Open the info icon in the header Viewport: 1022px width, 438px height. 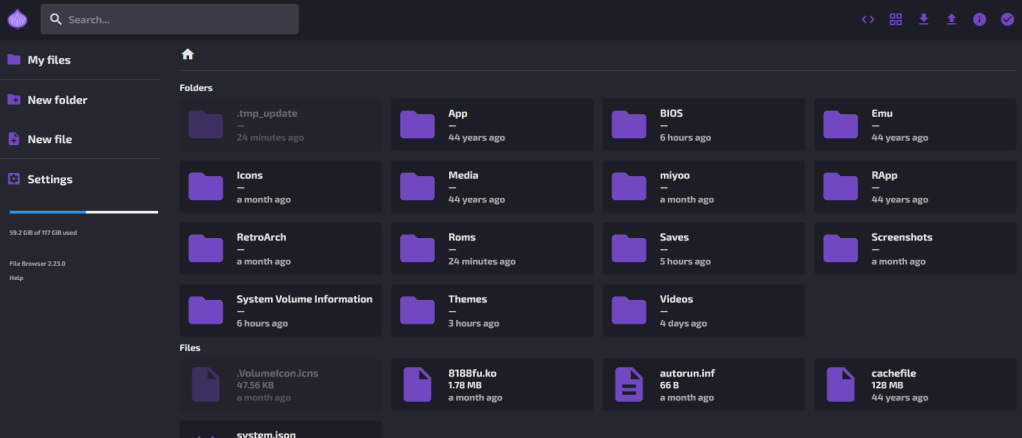pyautogui.click(x=979, y=19)
